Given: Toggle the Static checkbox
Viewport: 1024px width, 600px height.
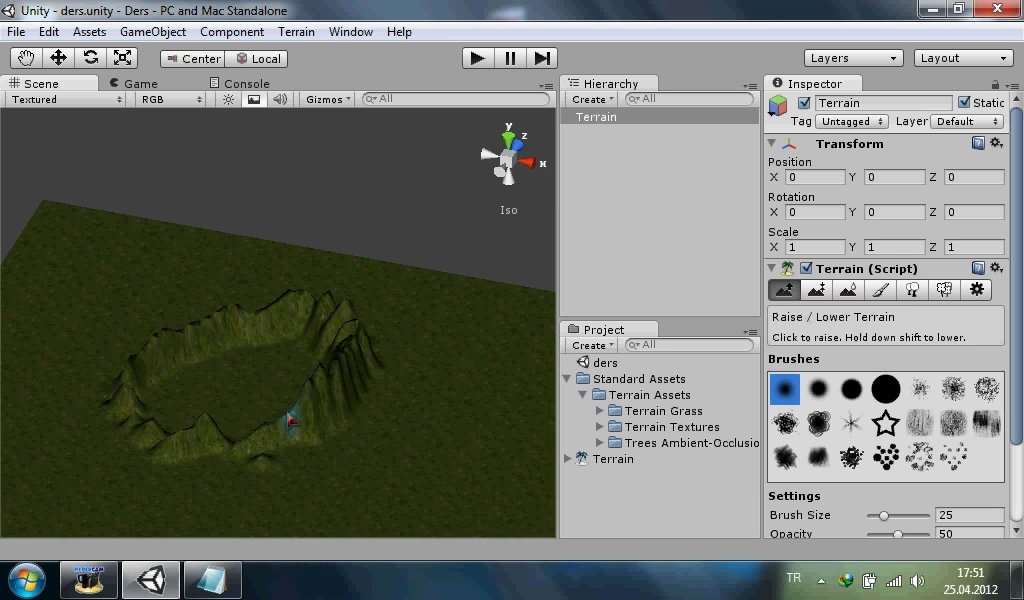Looking at the screenshot, I should [x=964, y=103].
